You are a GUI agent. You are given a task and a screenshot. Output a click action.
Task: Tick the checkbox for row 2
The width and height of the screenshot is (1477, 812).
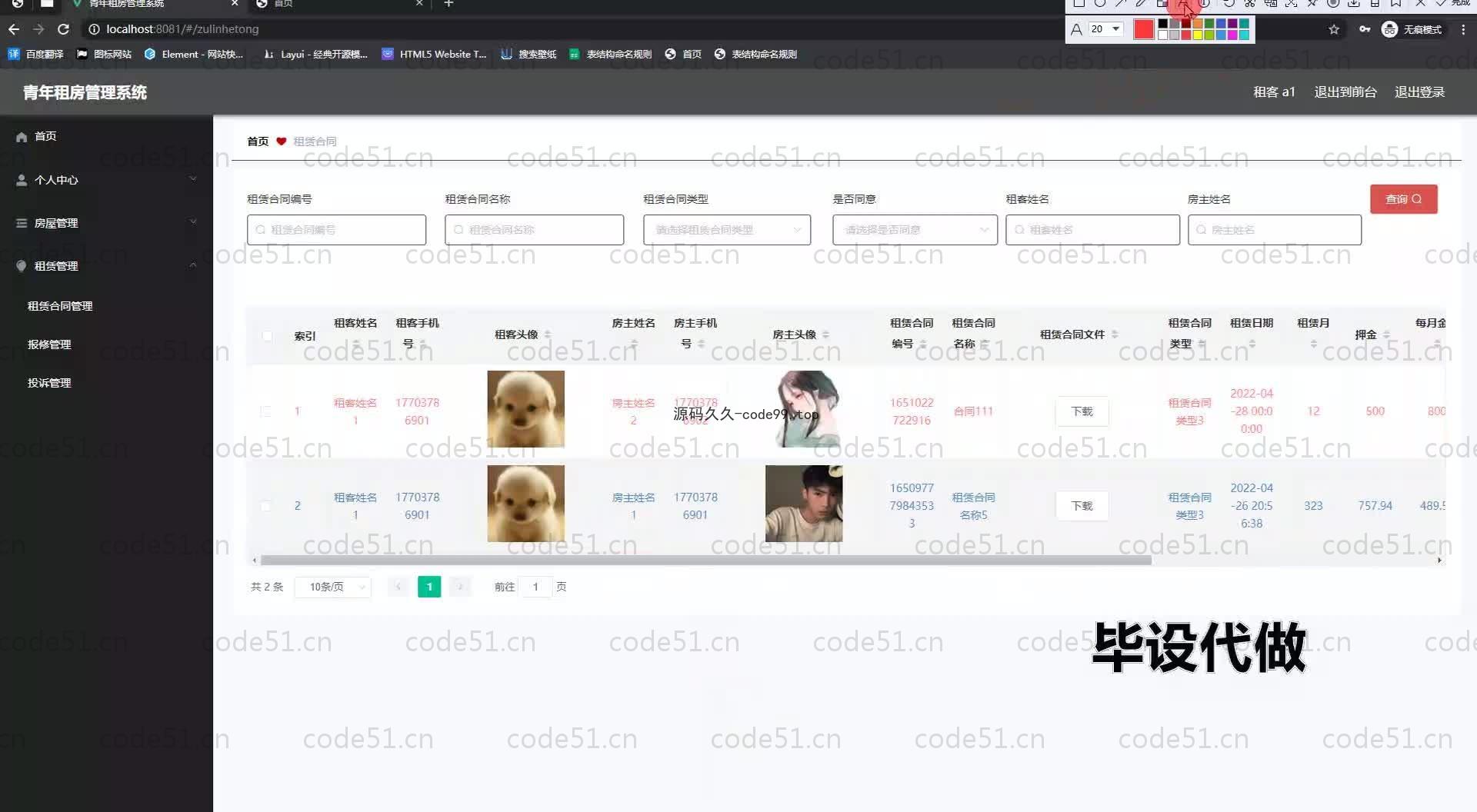coord(265,506)
